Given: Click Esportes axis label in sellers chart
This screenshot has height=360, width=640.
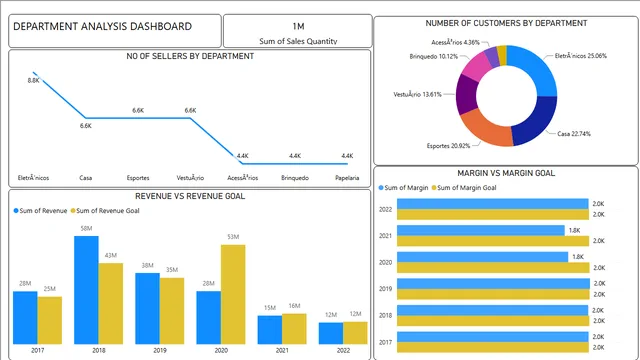Looking at the screenshot, I should coord(138,178).
